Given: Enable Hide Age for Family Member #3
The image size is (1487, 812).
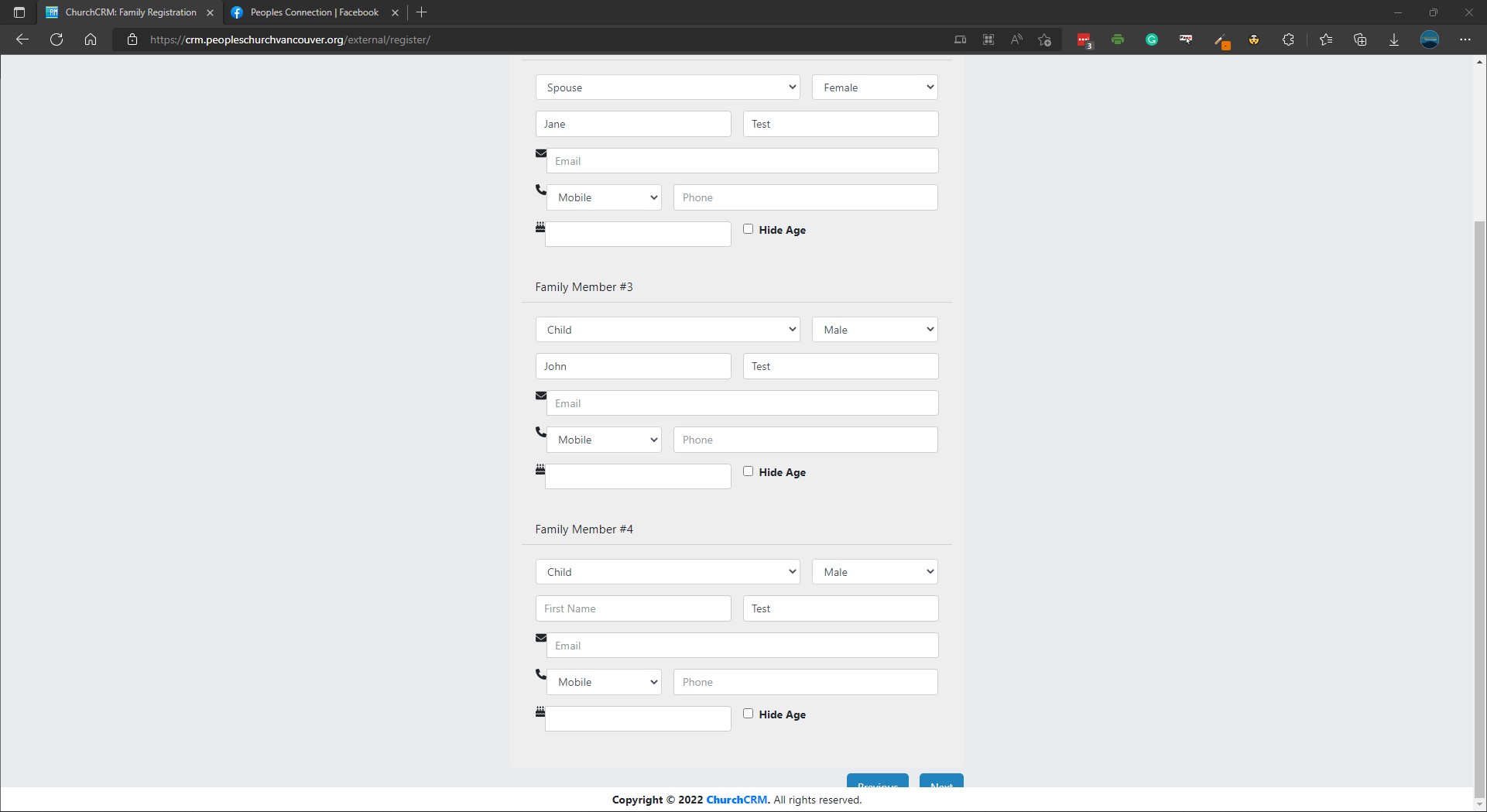Looking at the screenshot, I should (x=748, y=471).
